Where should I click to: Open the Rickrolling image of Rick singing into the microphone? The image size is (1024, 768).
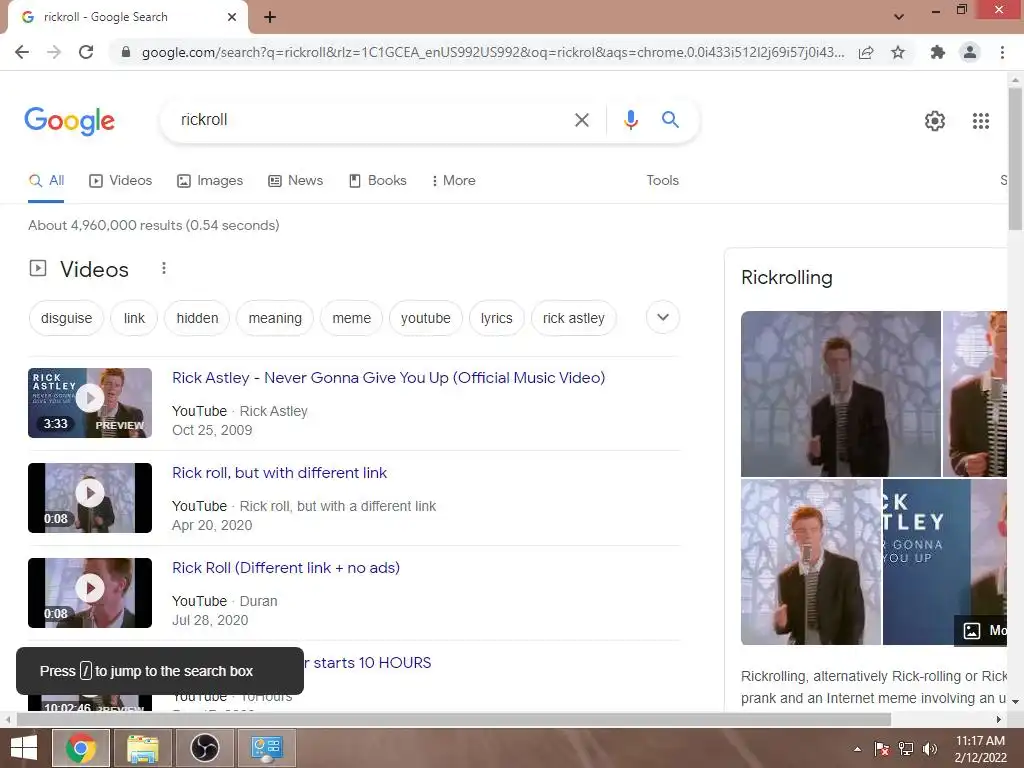[x=810, y=562]
